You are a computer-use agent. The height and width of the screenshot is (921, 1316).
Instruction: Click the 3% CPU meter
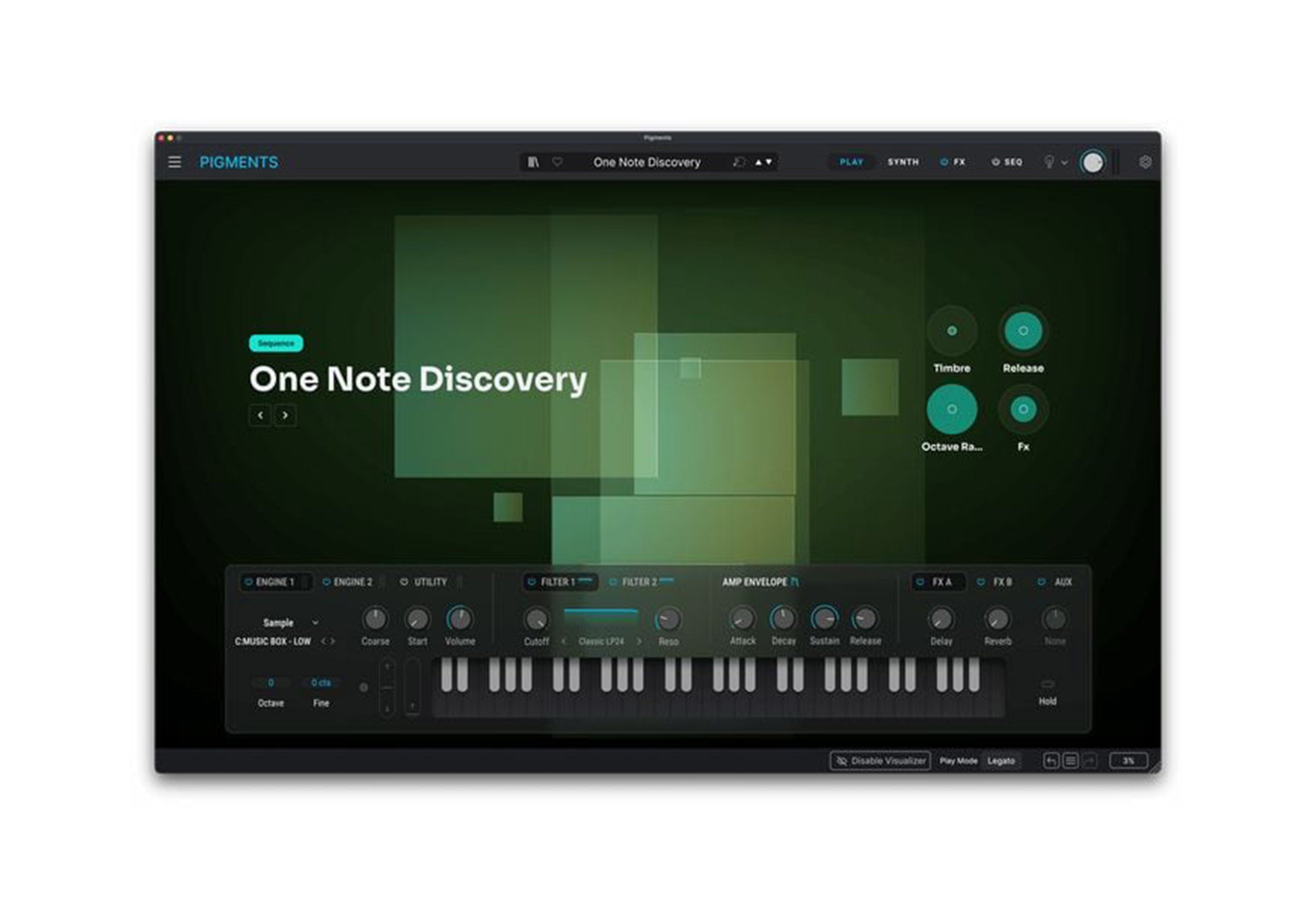tap(1128, 761)
